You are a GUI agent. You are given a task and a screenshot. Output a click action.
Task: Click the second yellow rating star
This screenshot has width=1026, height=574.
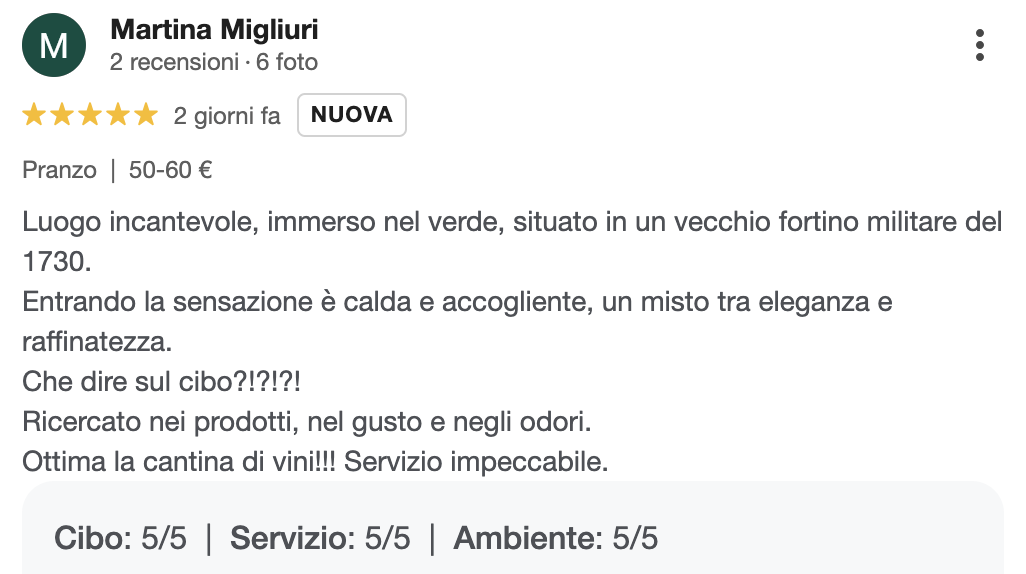click(x=62, y=115)
